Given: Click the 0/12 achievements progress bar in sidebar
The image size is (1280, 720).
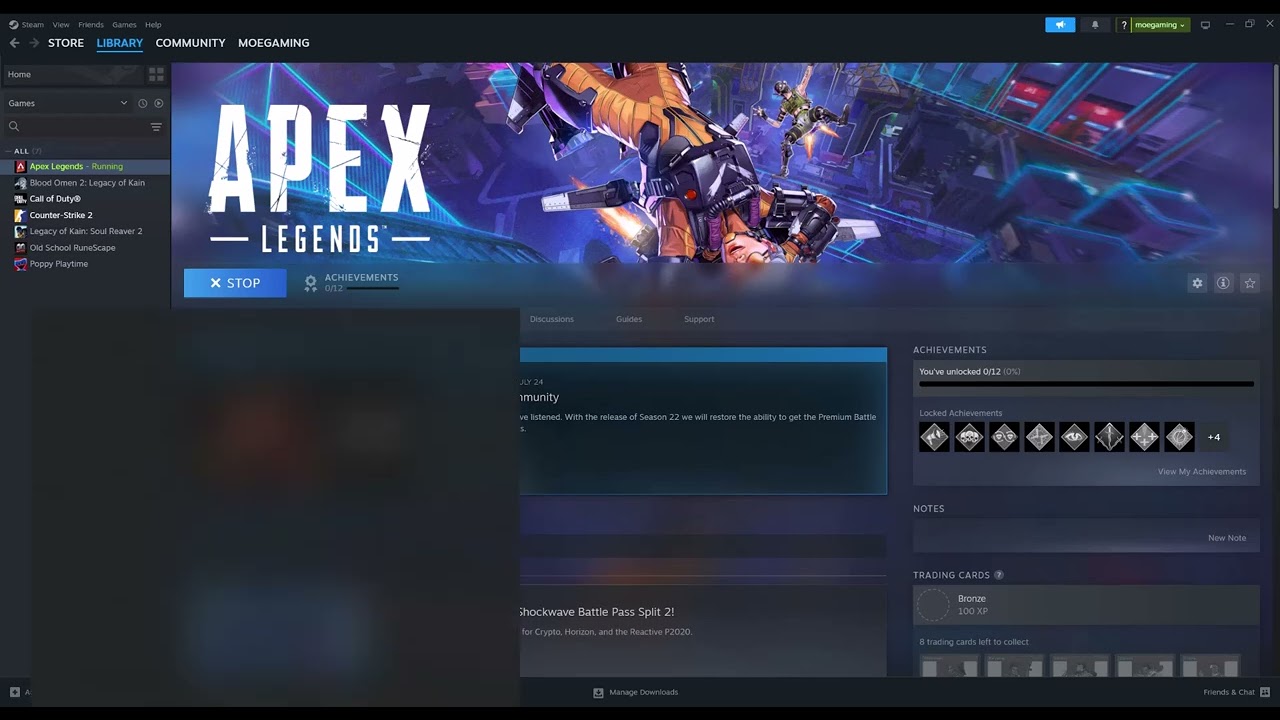Looking at the screenshot, I should click(x=1086, y=384).
